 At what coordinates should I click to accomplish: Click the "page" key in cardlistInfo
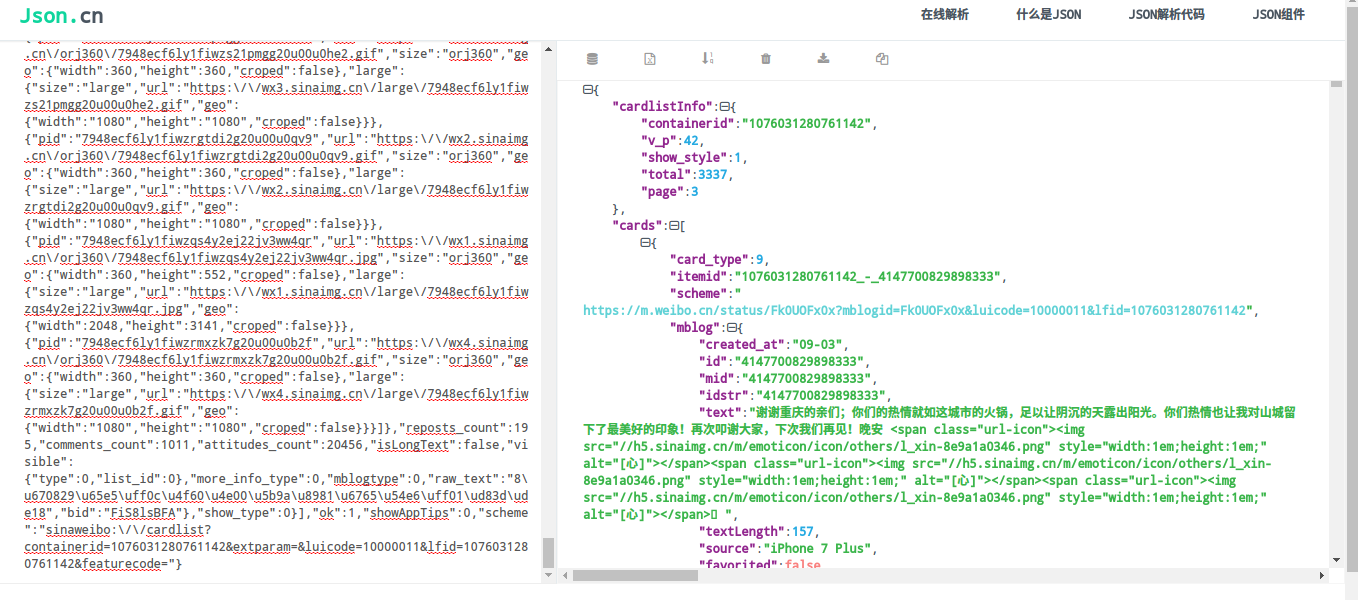[661, 192]
